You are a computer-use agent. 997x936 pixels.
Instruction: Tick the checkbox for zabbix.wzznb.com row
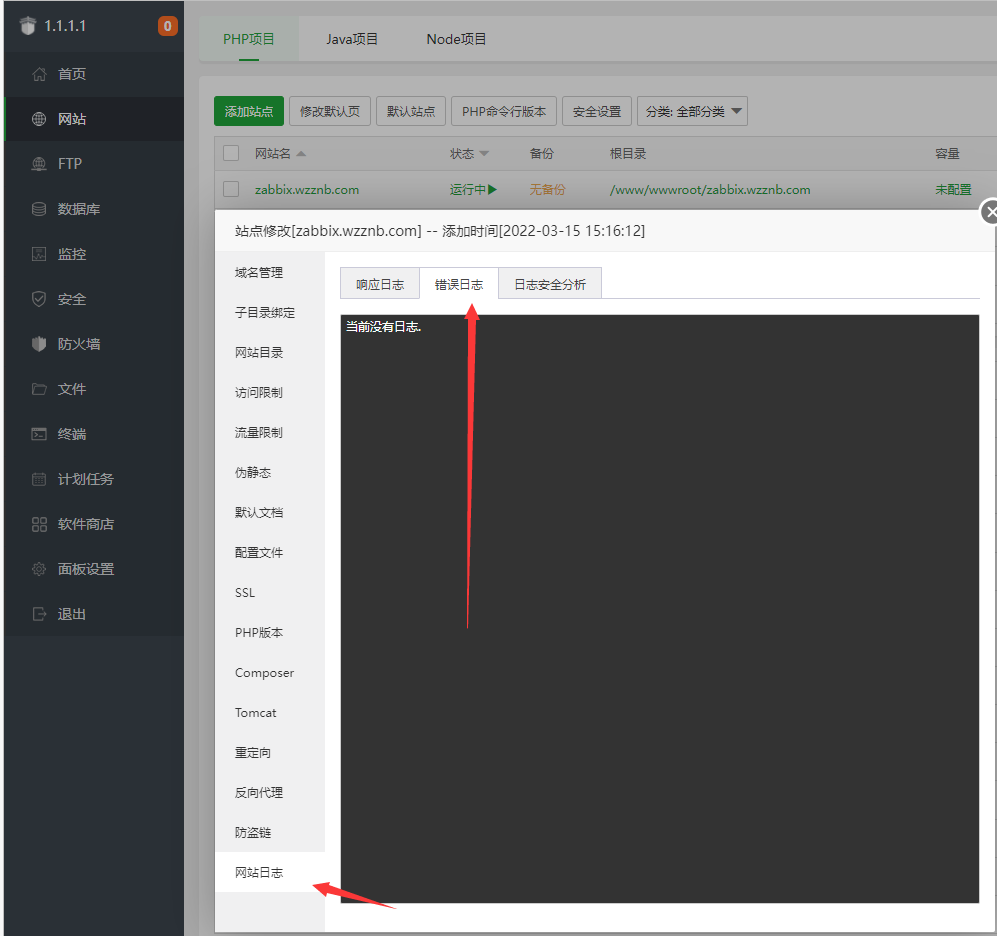pos(231,189)
